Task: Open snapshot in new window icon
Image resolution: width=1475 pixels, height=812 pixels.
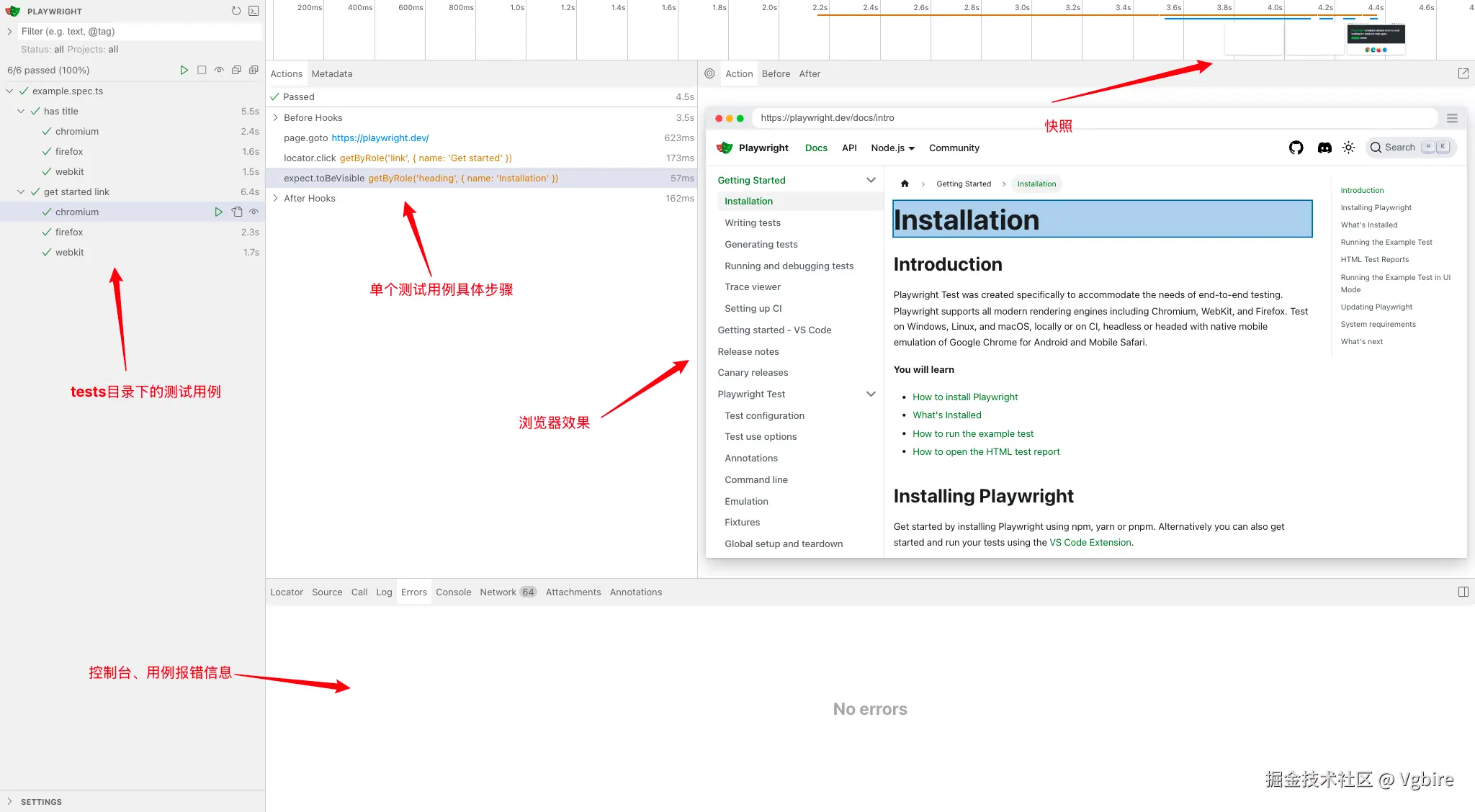Action: tap(1463, 73)
